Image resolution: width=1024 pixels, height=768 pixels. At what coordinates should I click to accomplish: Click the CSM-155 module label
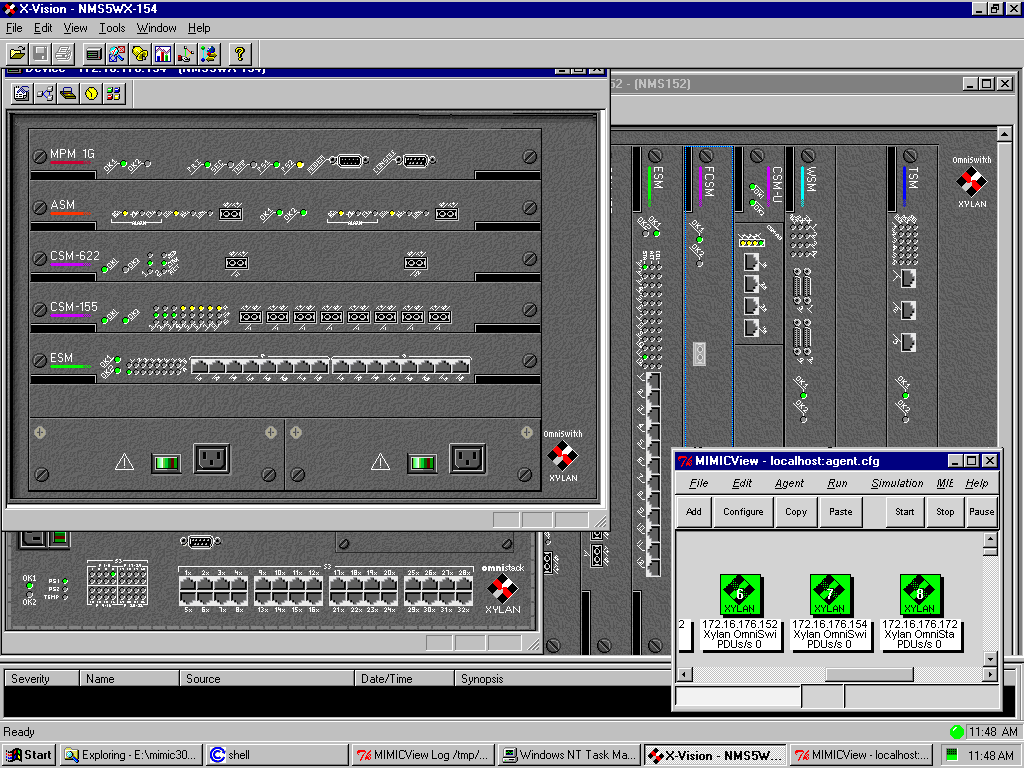(x=74, y=306)
